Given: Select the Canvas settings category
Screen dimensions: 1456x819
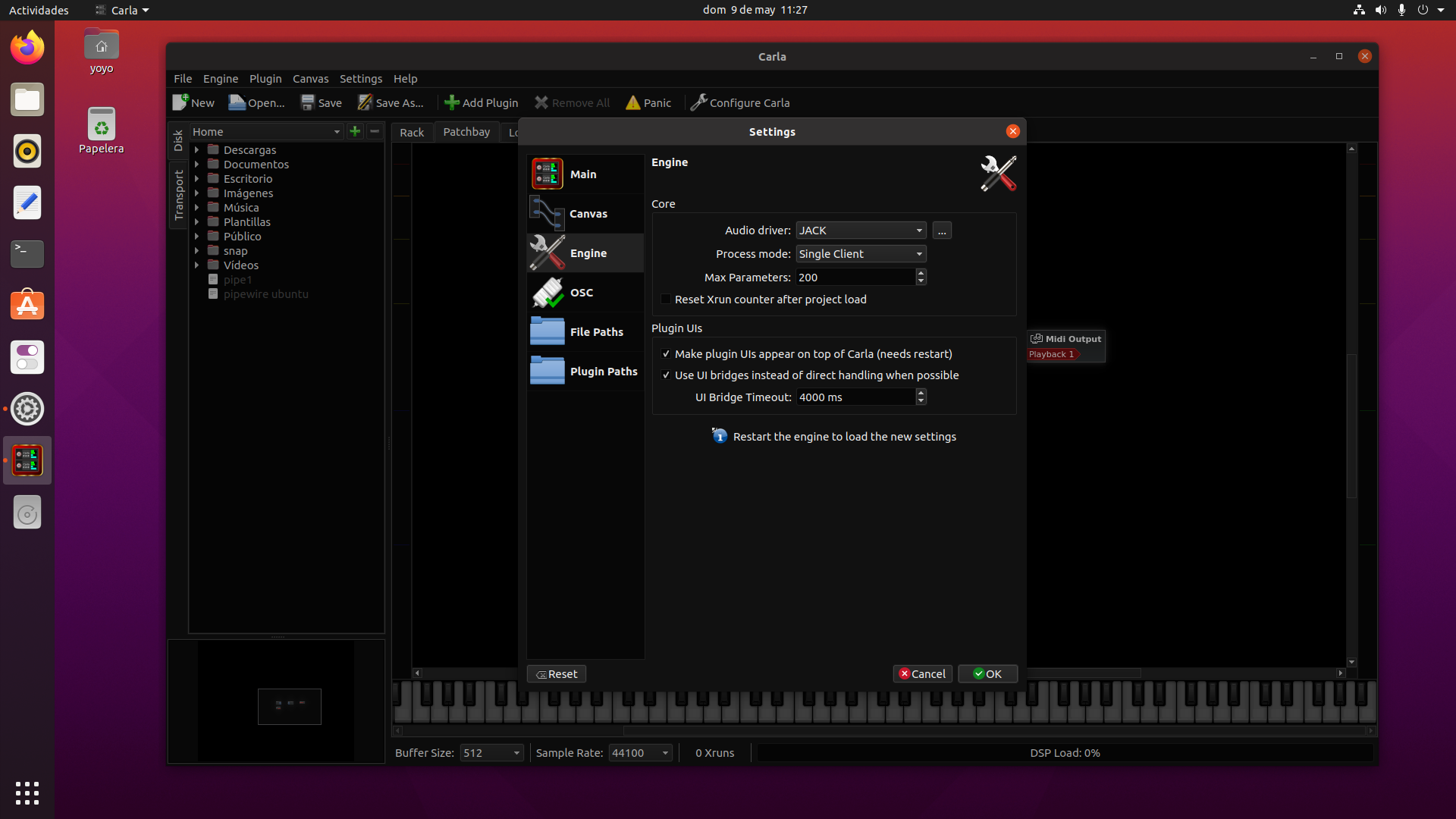Looking at the screenshot, I should click(584, 214).
